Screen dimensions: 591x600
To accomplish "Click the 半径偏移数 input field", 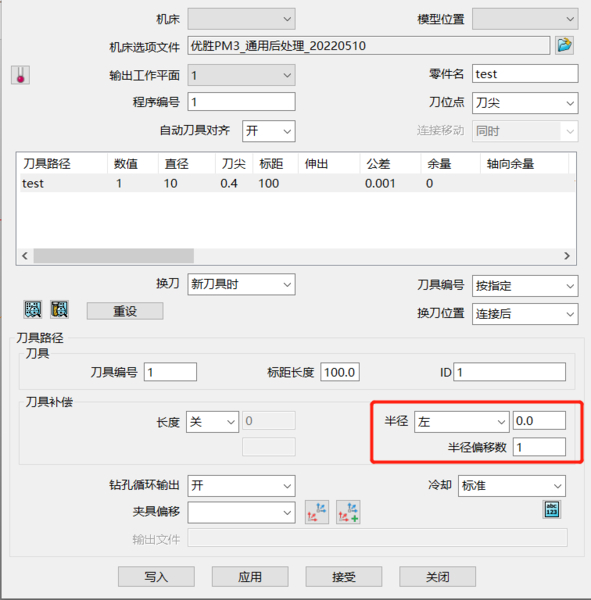I will [539, 447].
